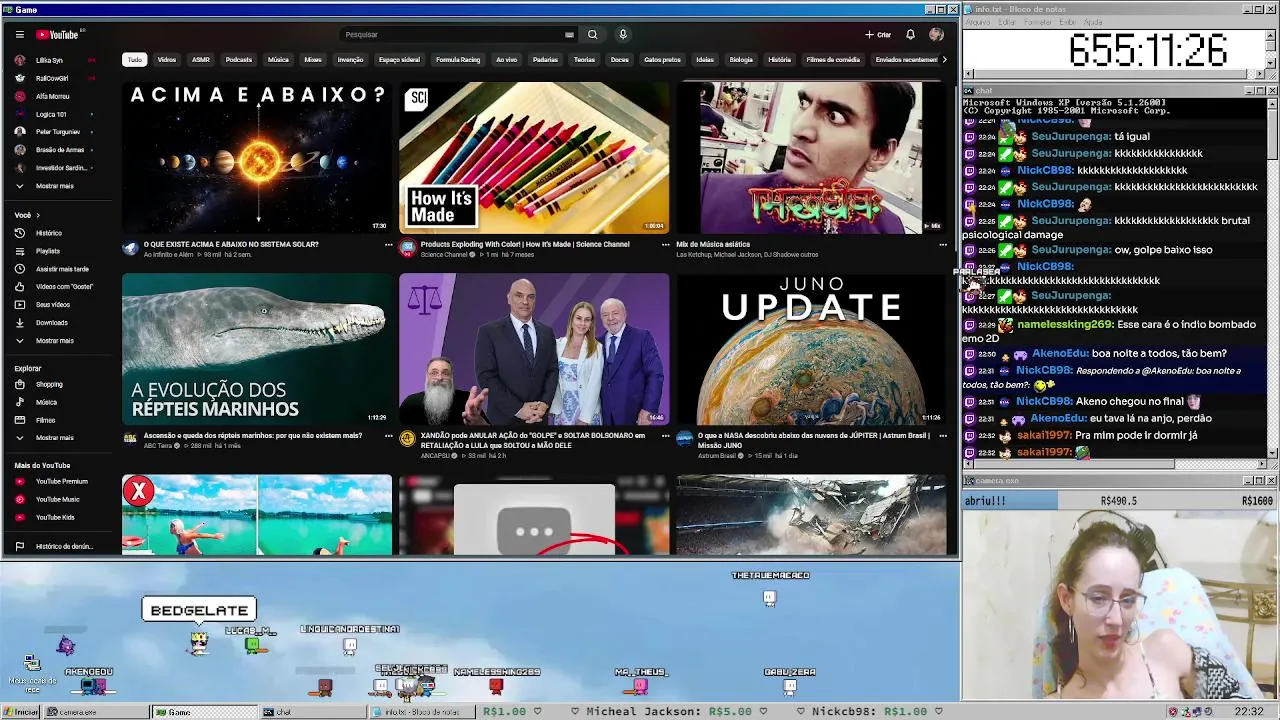Select the Filmes de comédia chip

(x=833, y=60)
